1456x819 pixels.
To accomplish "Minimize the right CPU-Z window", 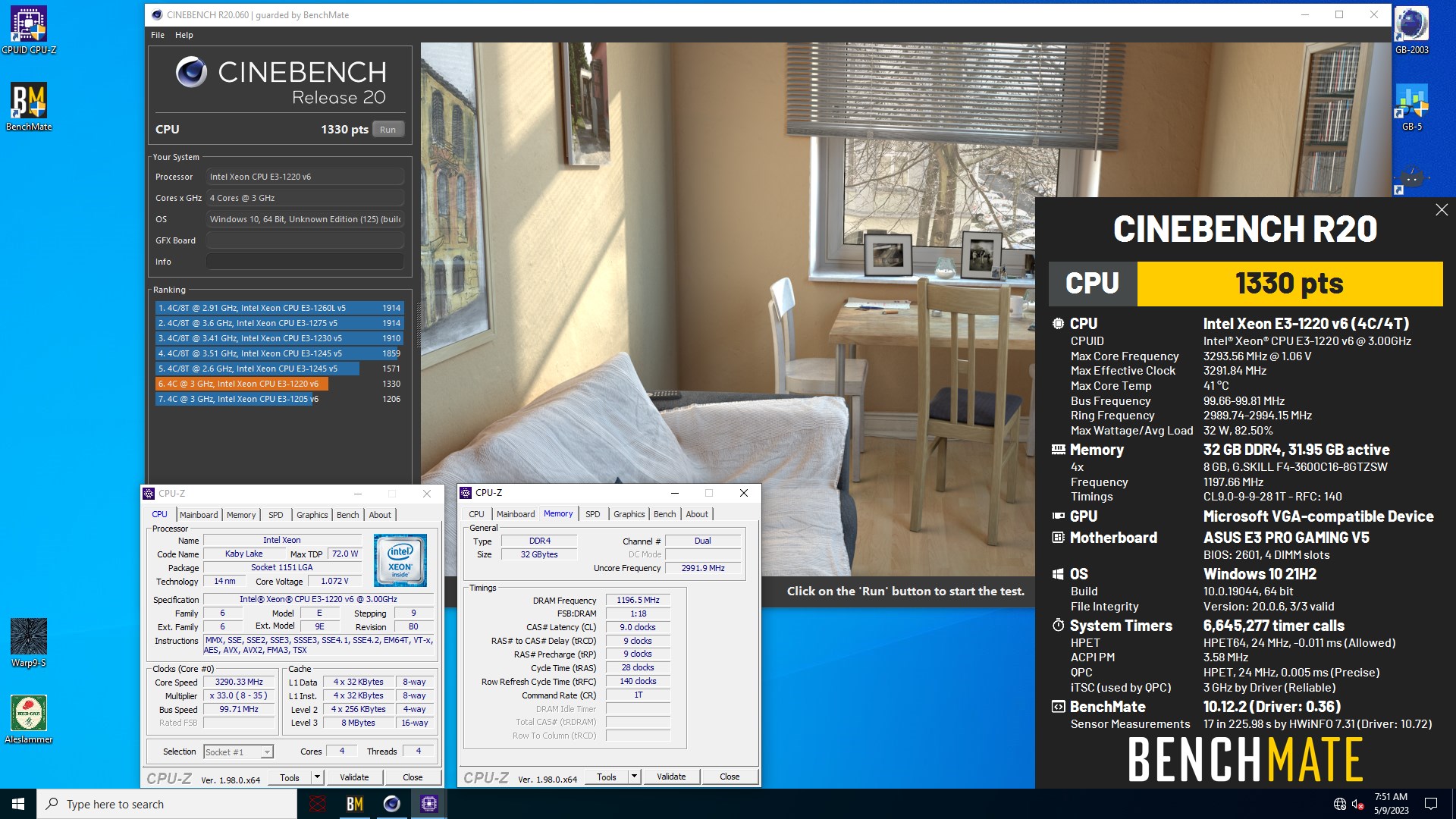I will tap(674, 493).
